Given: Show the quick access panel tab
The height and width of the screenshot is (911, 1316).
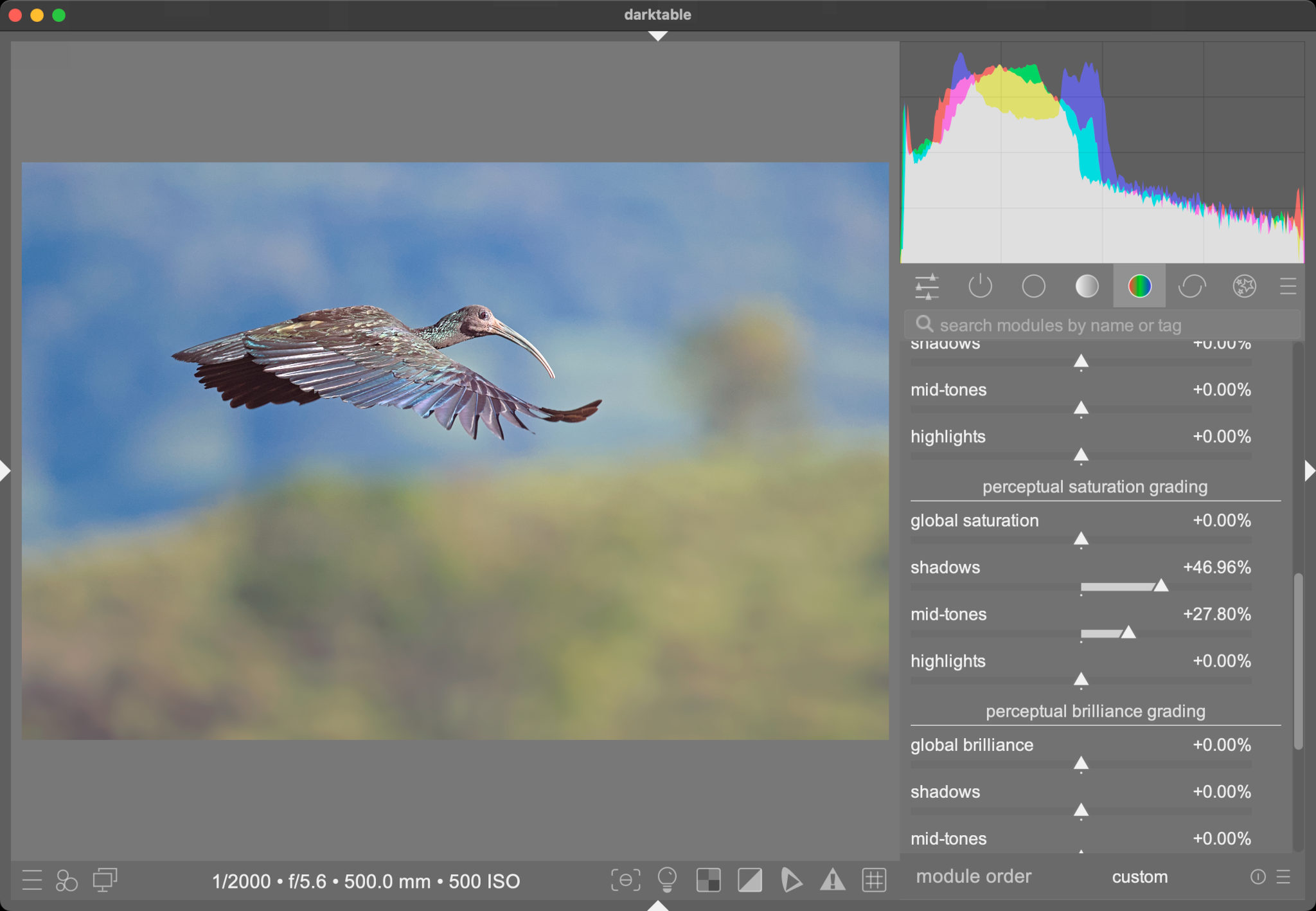Looking at the screenshot, I should click(x=927, y=286).
